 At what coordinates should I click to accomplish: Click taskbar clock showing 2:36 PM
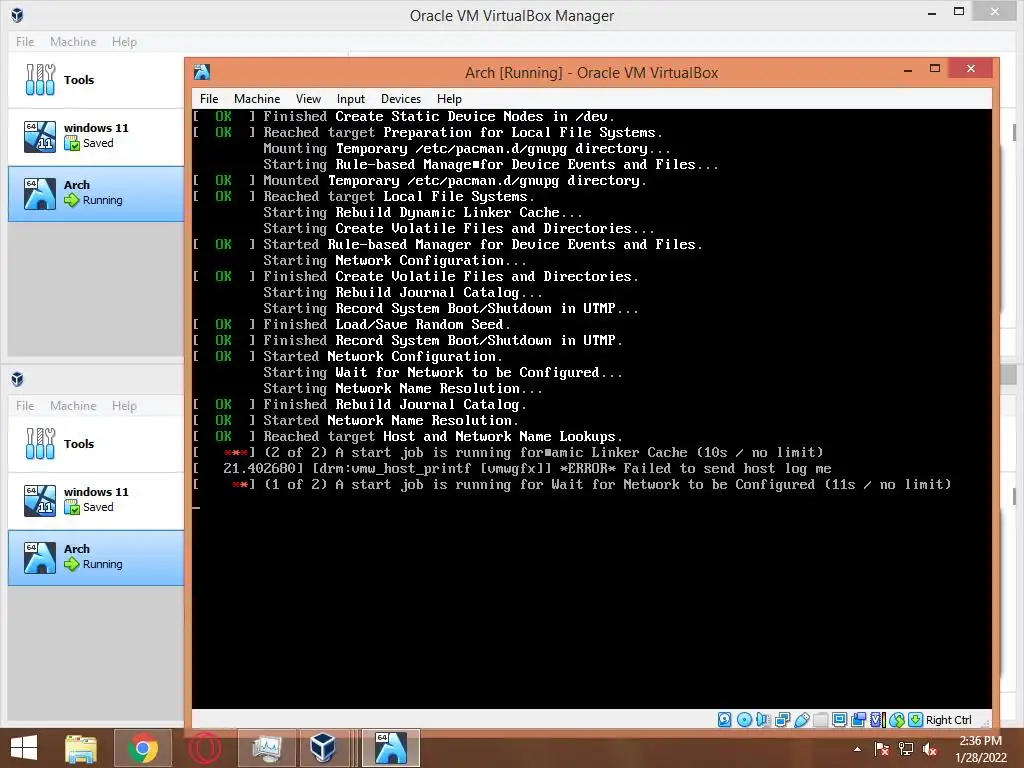pos(980,749)
